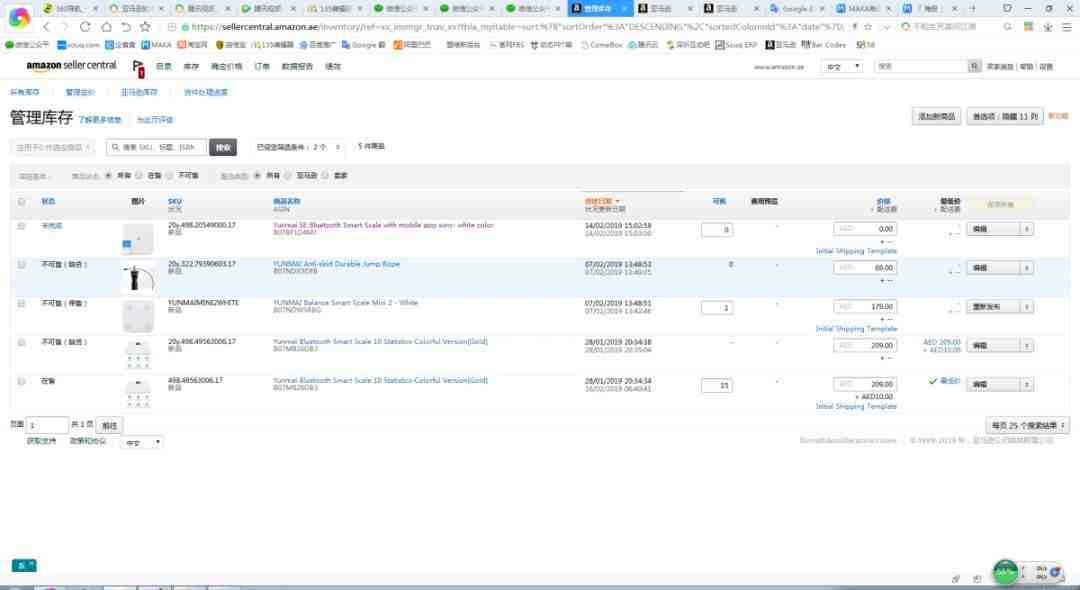Viewport: 1080px width, 590px height.
Task: Open the 库存 menu in the top navigation
Action: coord(191,67)
